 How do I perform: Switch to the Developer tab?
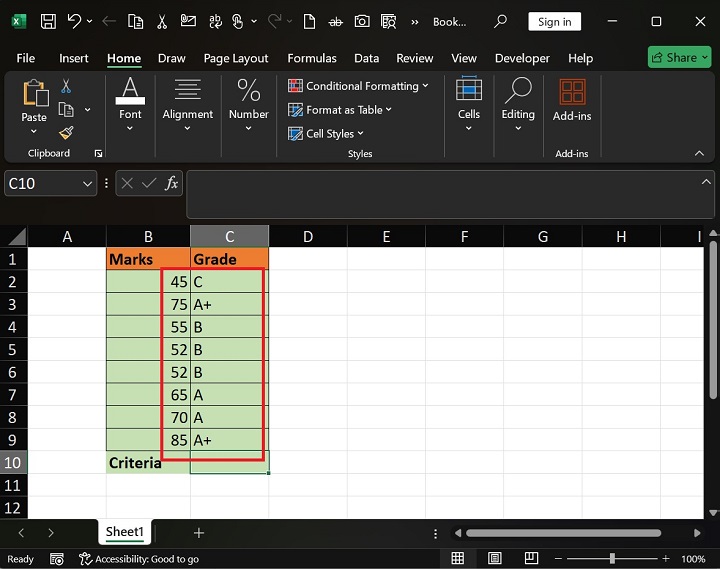(522, 58)
